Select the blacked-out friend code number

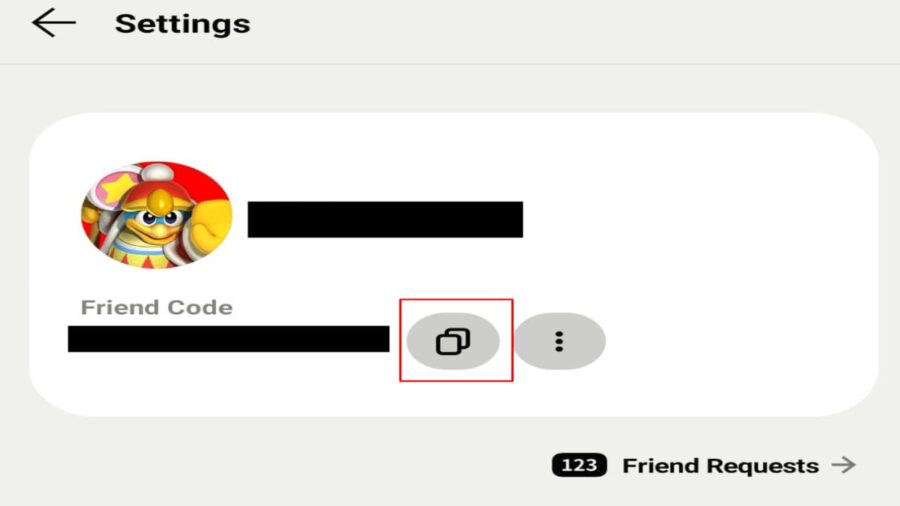228,338
